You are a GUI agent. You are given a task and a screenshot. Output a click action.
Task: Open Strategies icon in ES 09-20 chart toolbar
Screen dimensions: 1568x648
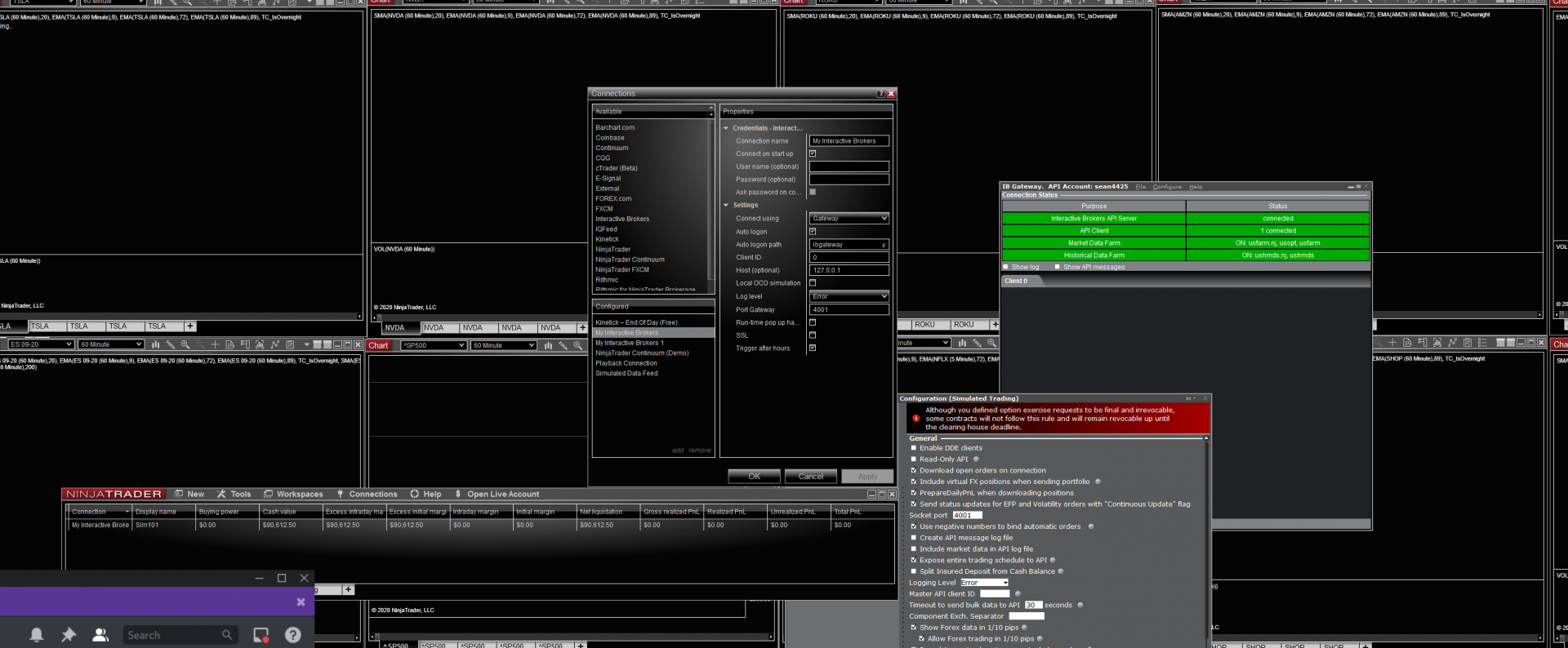click(x=290, y=344)
